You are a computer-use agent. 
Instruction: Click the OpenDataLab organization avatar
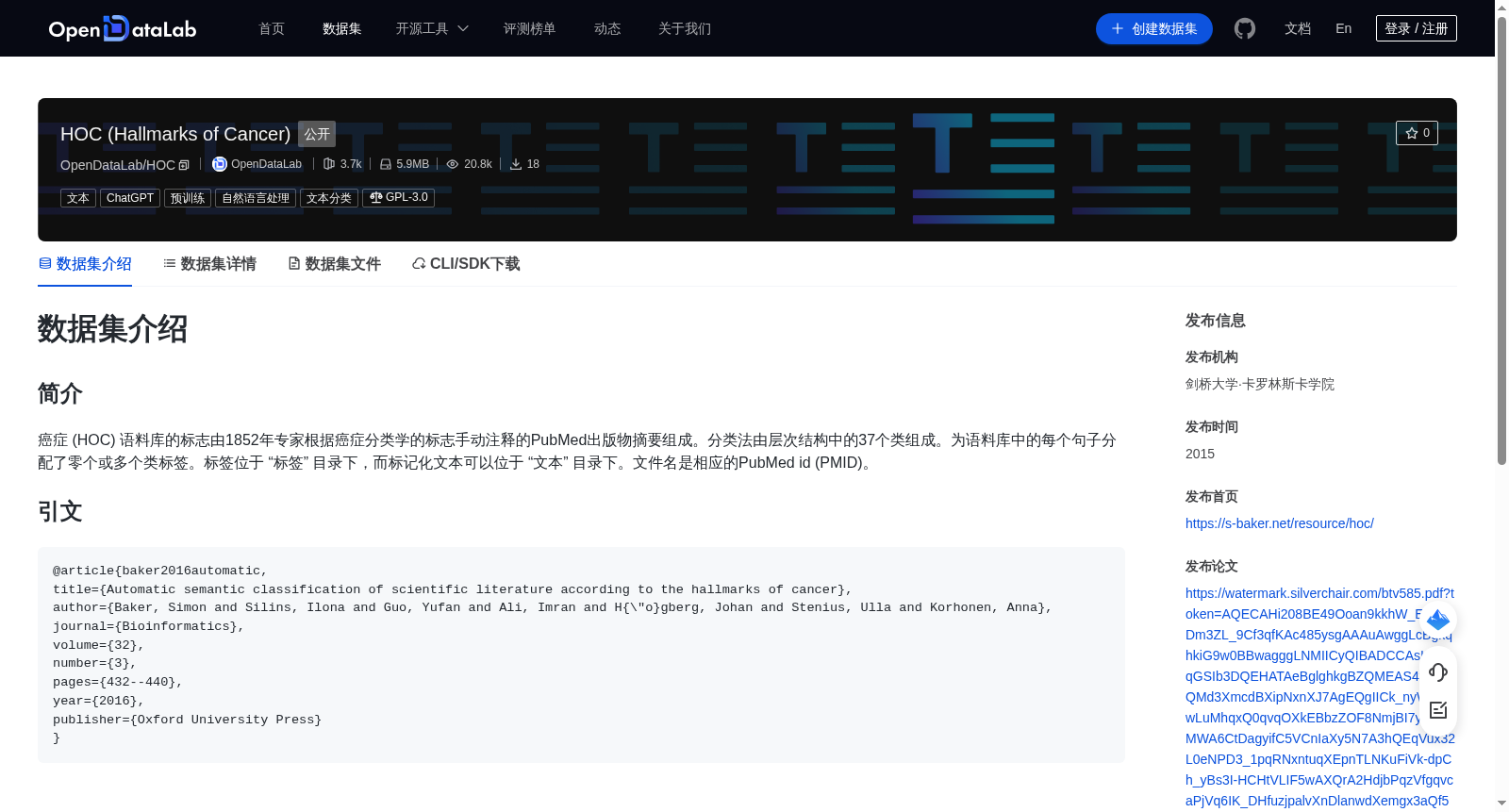pos(220,164)
